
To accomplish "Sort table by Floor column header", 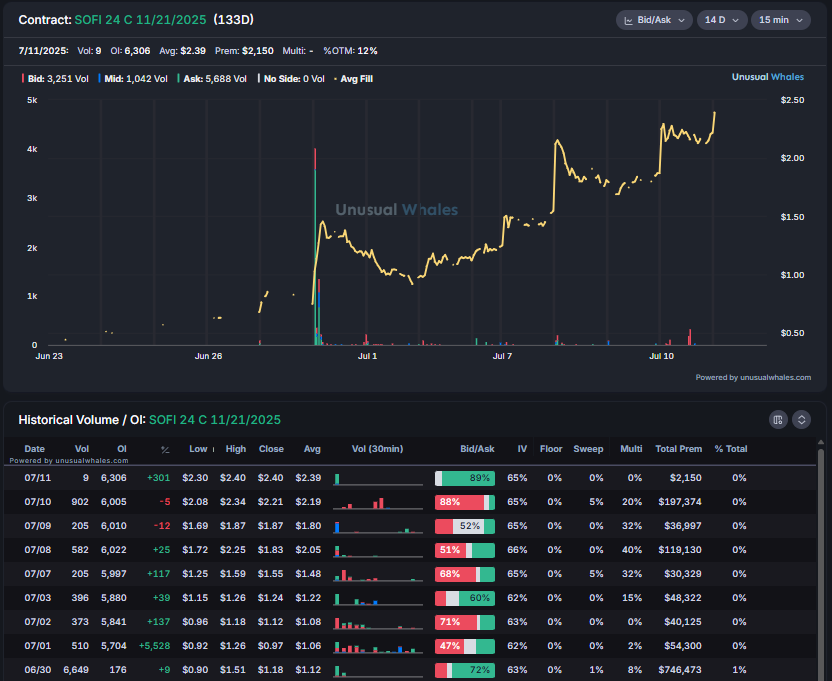I will click(x=551, y=449).
